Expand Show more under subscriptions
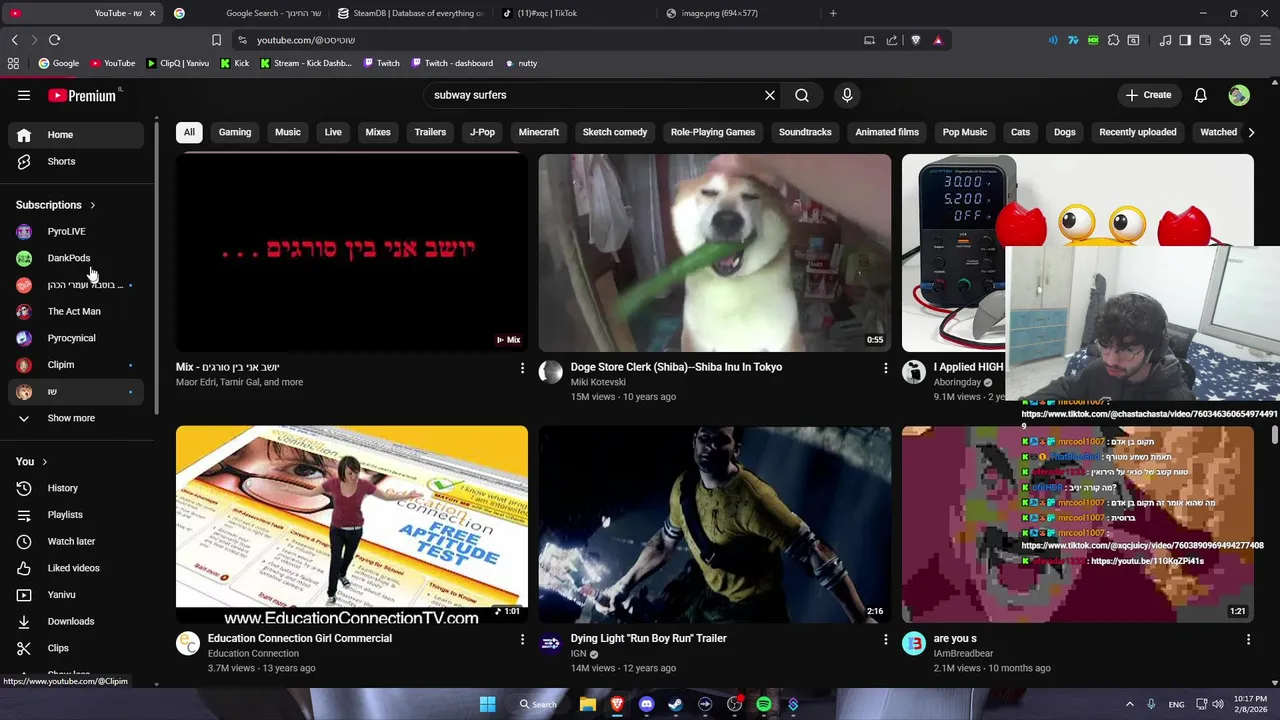Screen dimensions: 1280x720 [x=72, y=418]
